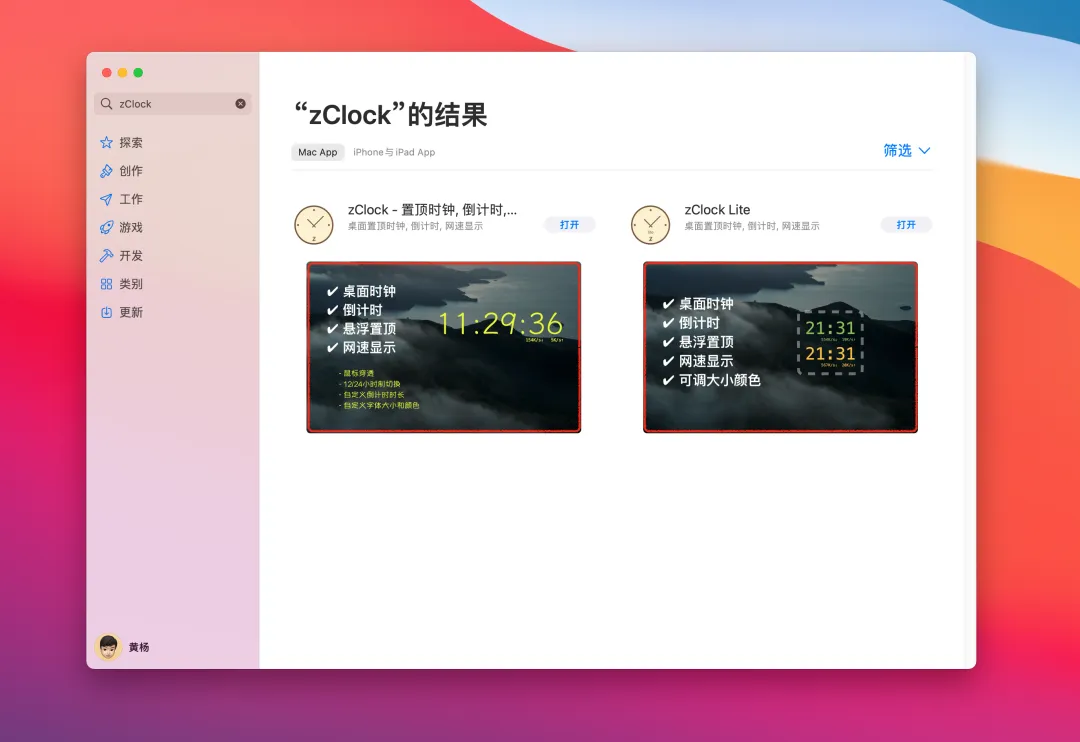Click the 工作 paper plane icon
1080x742 pixels.
pos(106,199)
